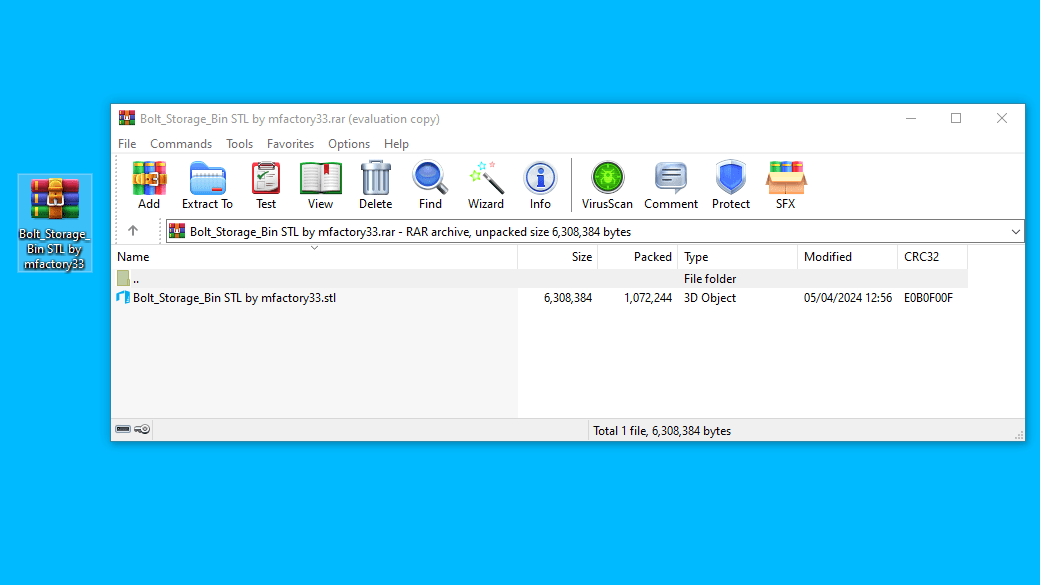Click the Protect shield icon

pos(730,185)
